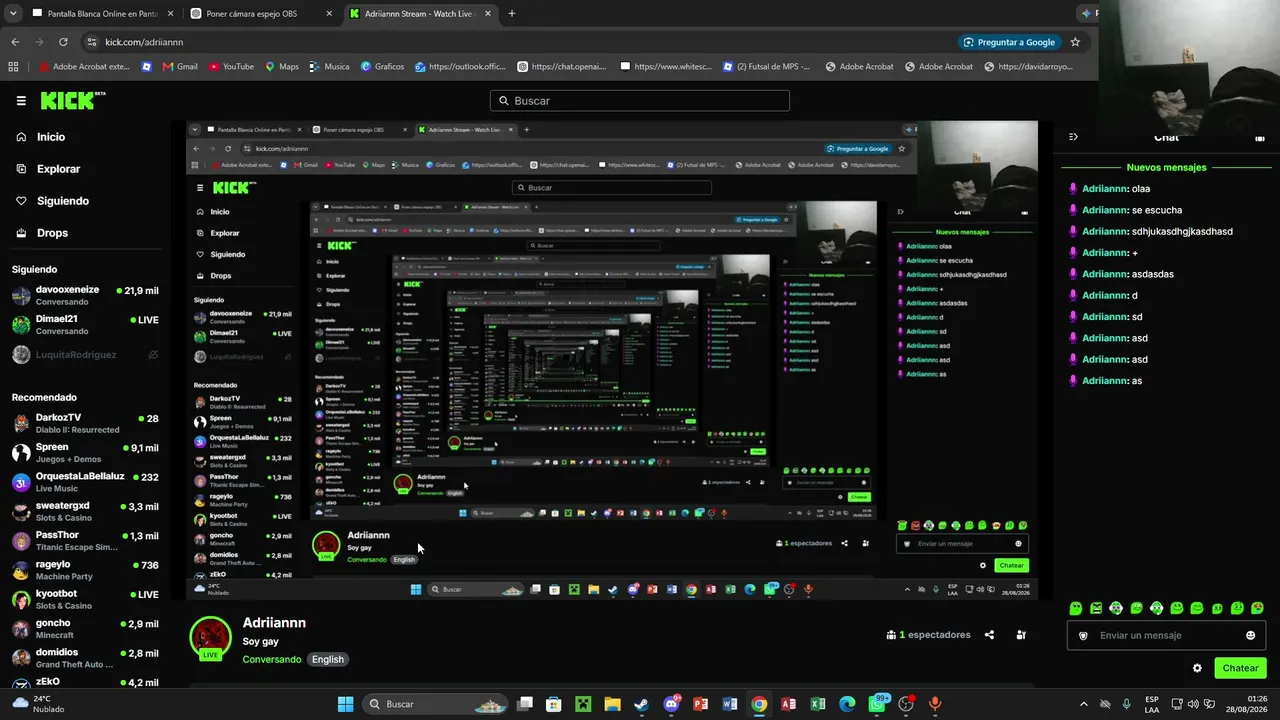Open kyootbot recommended channel
Viewport: 1280px width, 720px height.
click(85, 599)
